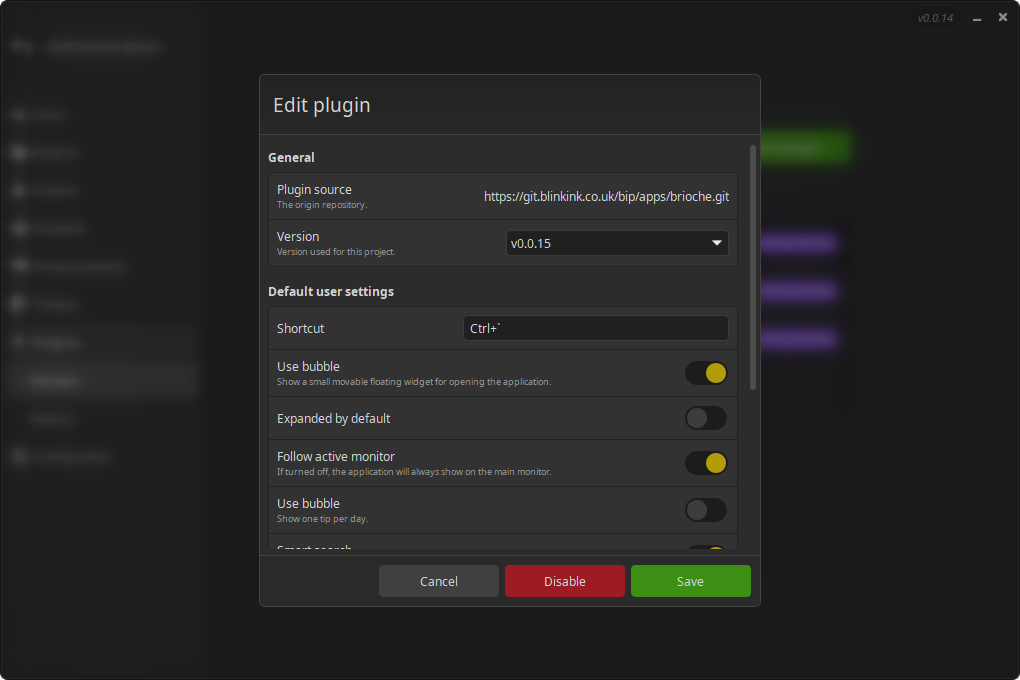
Task: Click the General section heading
Action: click(291, 157)
